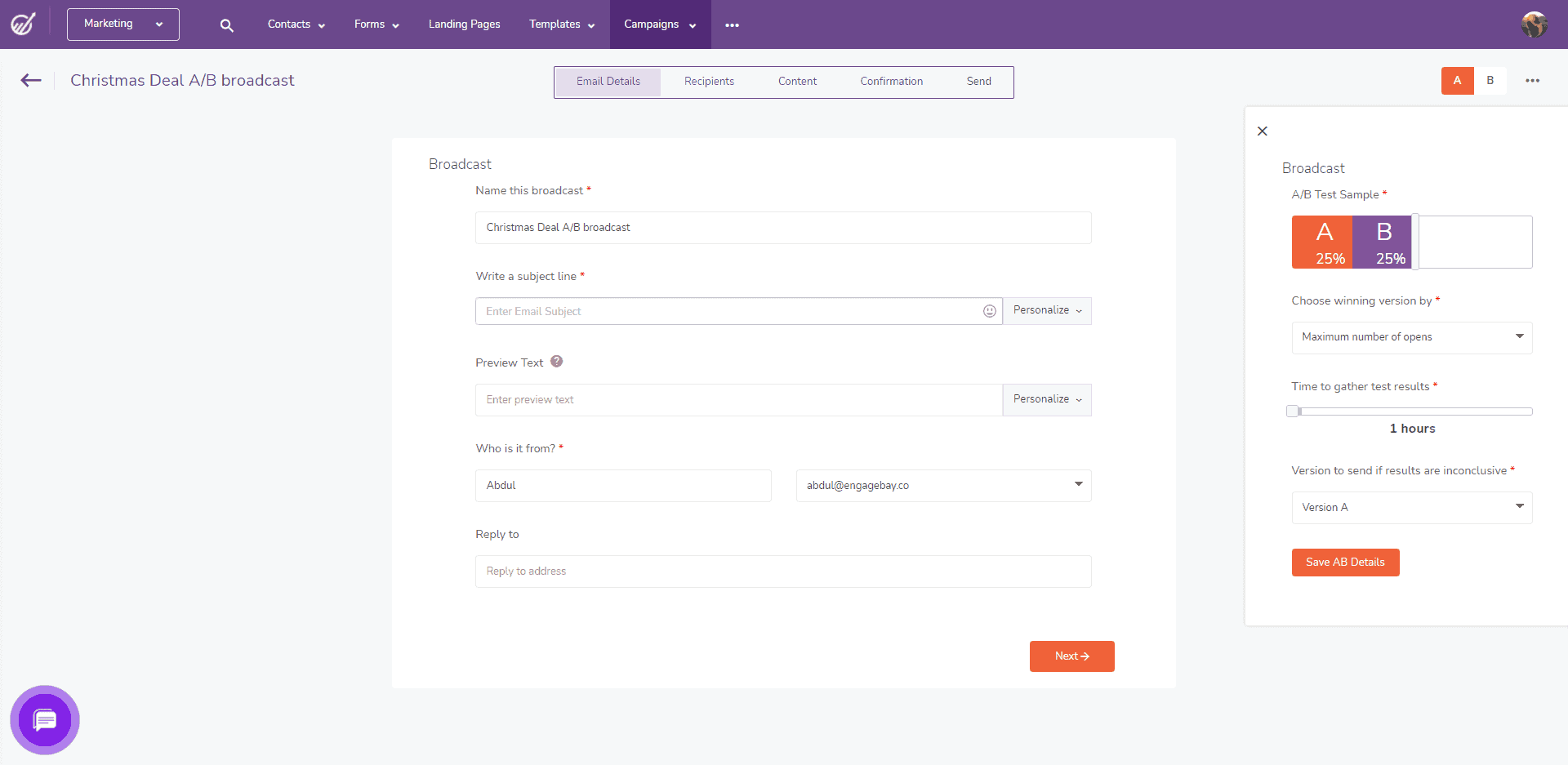Open the user profile avatar
This screenshot has height=765, width=1568.
(1534, 24)
